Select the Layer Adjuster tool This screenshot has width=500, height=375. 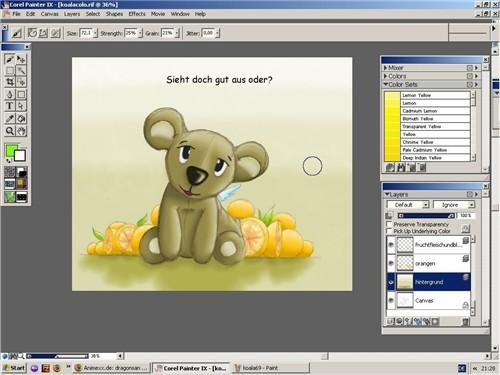[21, 59]
